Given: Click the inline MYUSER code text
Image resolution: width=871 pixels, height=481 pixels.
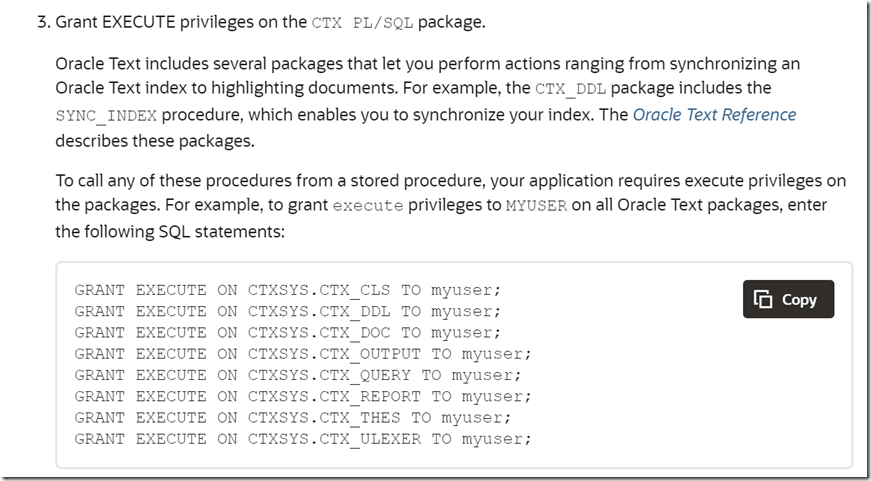Looking at the screenshot, I should (536, 206).
